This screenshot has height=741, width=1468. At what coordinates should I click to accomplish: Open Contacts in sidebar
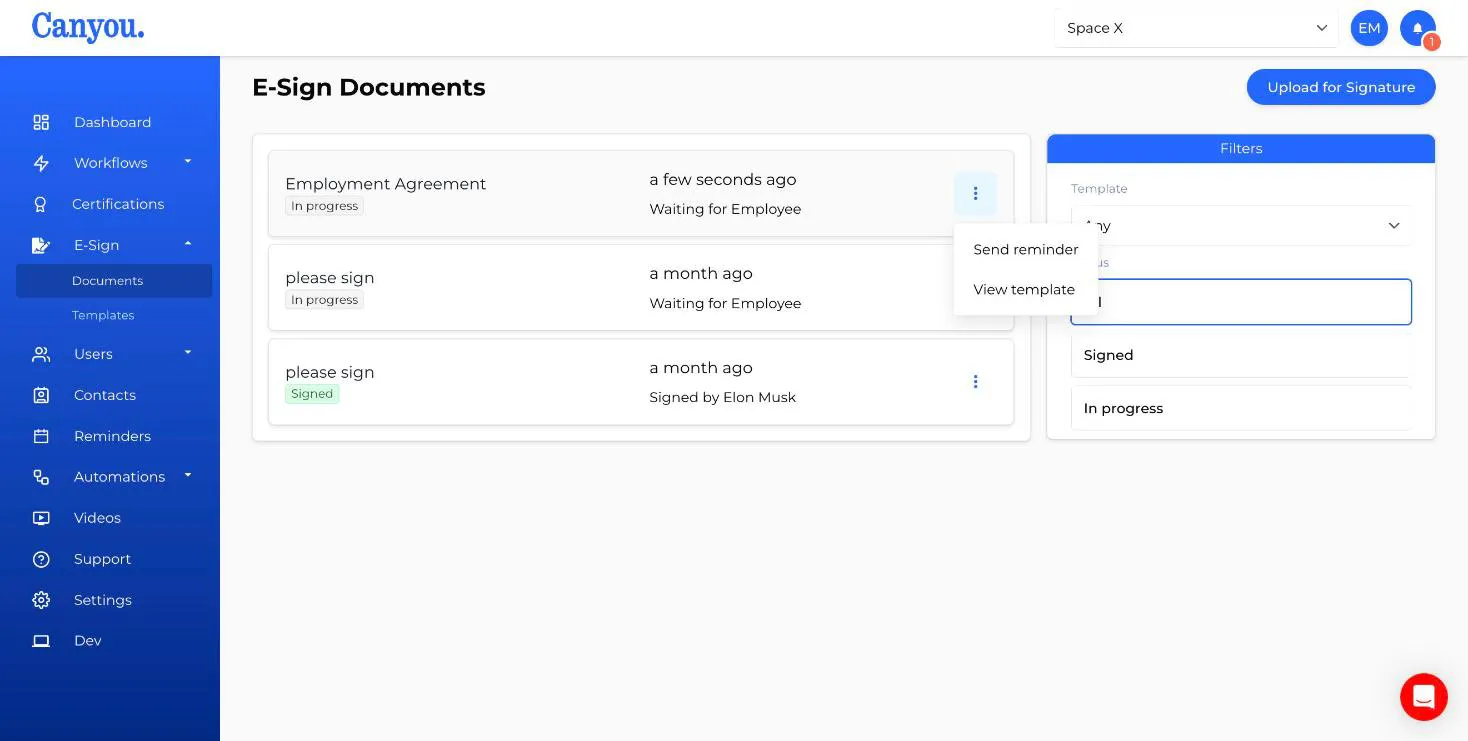[x=105, y=395]
